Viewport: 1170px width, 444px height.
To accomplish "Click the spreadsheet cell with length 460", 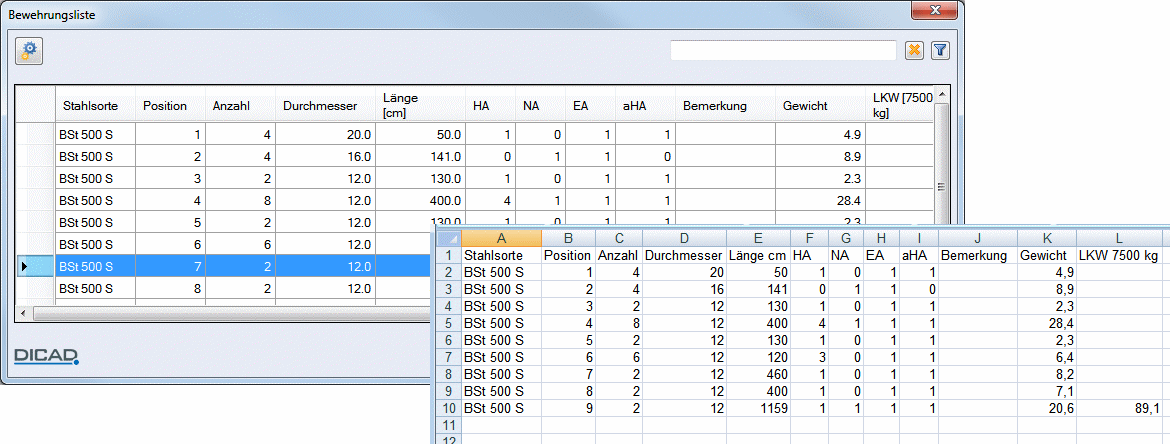I will 757,375.
